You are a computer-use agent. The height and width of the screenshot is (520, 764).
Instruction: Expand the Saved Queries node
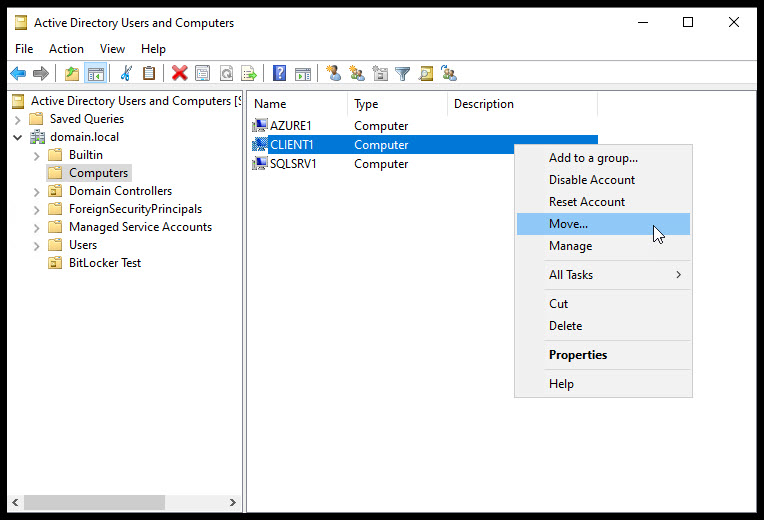point(18,119)
